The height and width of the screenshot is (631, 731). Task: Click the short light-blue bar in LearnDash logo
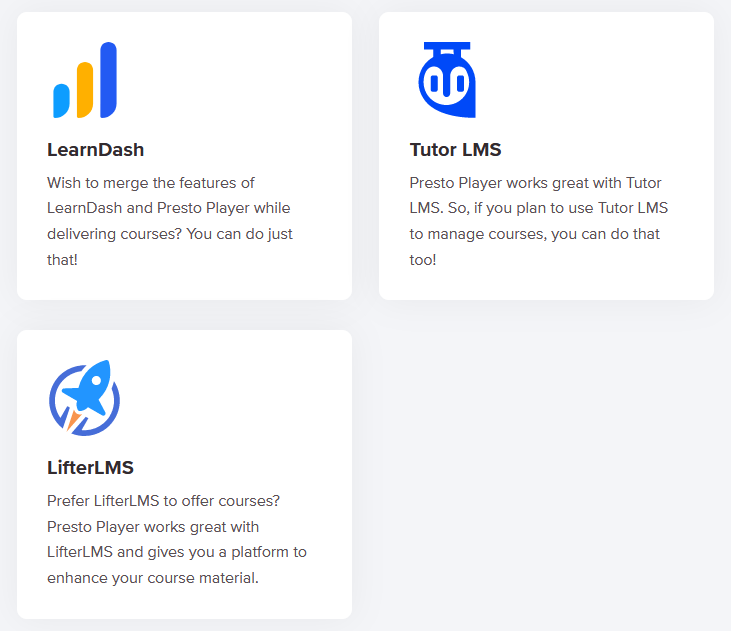pyautogui.click(x=61, y=101)
